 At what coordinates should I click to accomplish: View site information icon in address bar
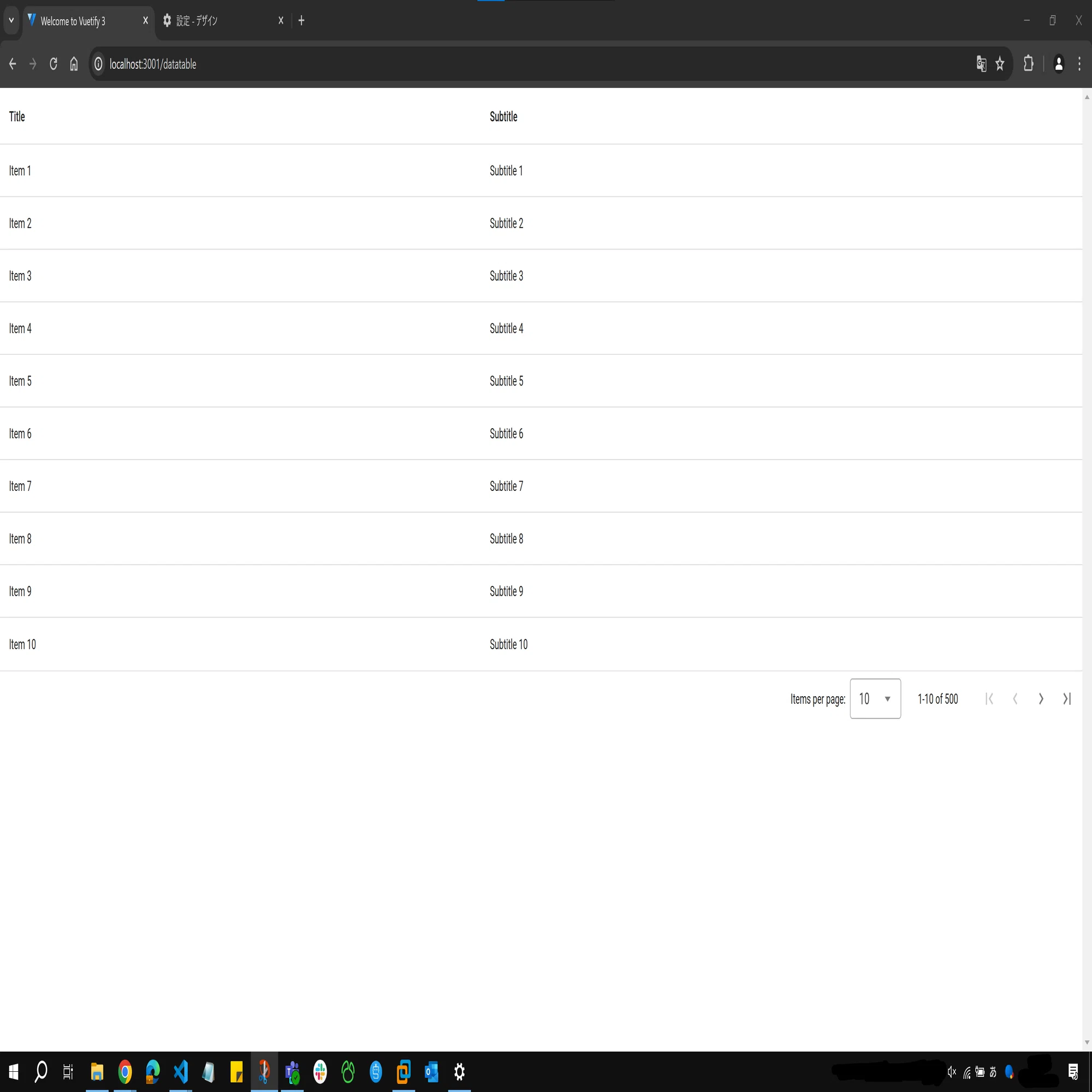98,64
